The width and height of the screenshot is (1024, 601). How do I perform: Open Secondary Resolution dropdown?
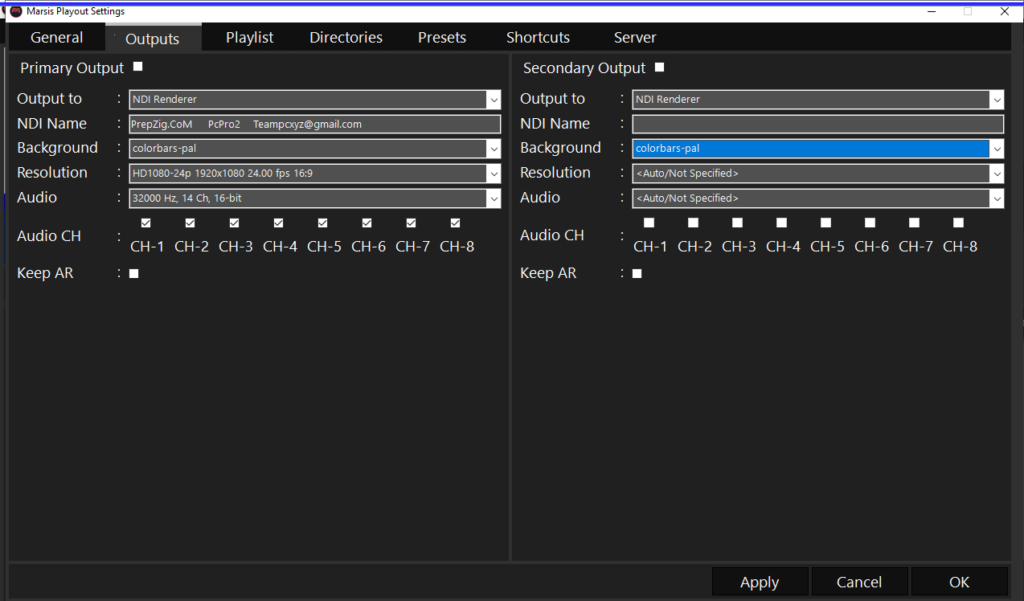[x=818, y=173]
